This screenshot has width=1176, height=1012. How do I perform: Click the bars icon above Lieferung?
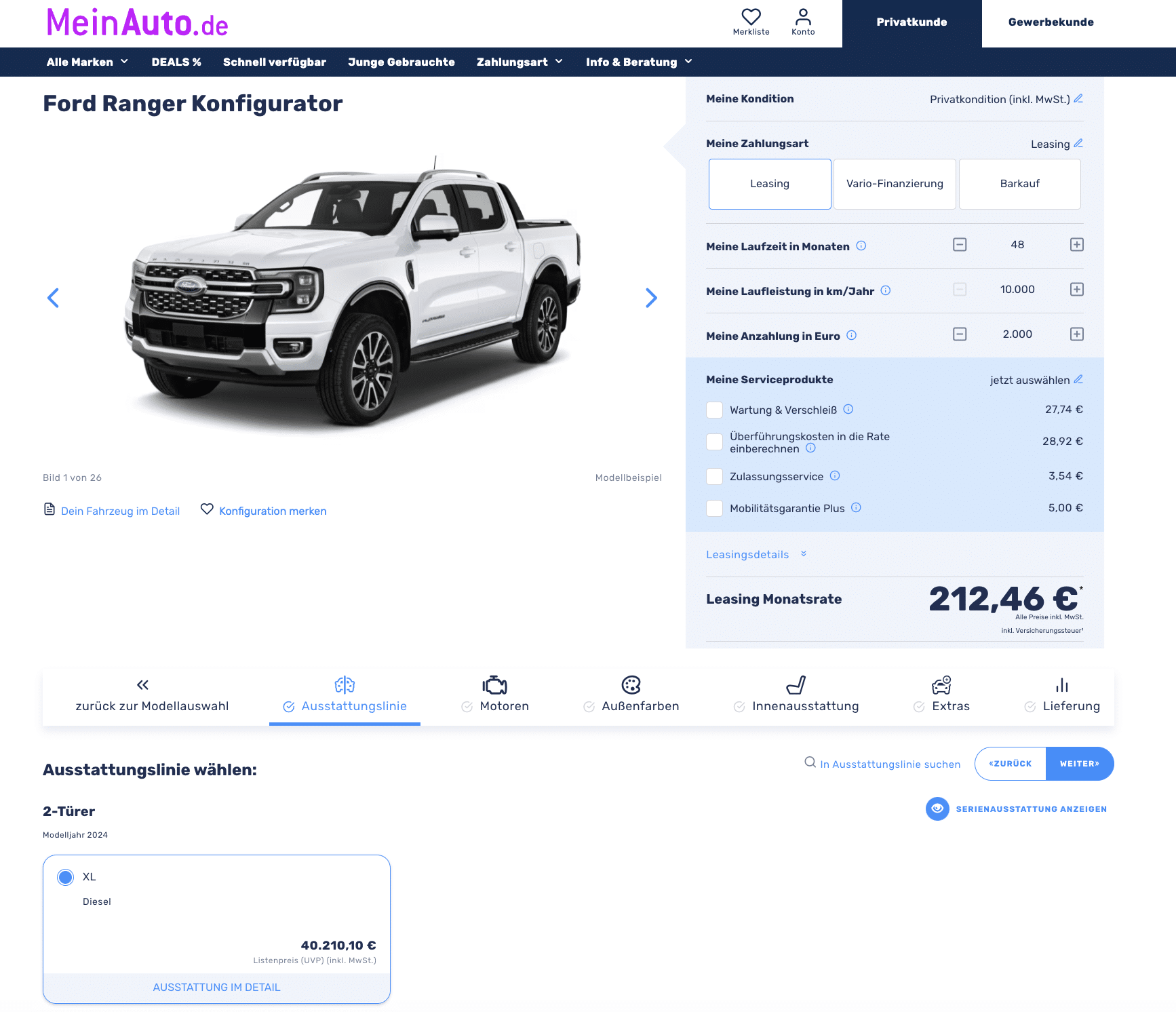(1062, 685)
